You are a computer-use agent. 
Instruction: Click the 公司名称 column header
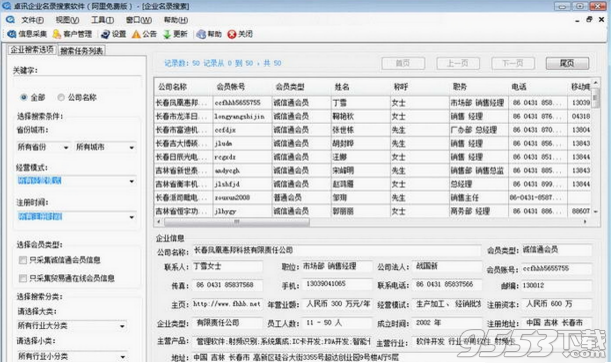(x=183, y=87)
